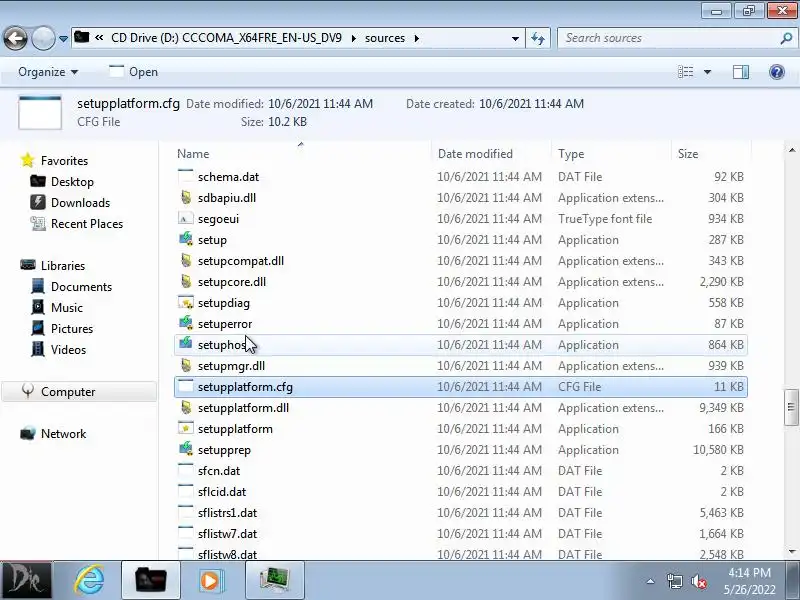Click the search magnifier icon
Viewport: 800px width, 600px height.
click(x=786, y=38)
